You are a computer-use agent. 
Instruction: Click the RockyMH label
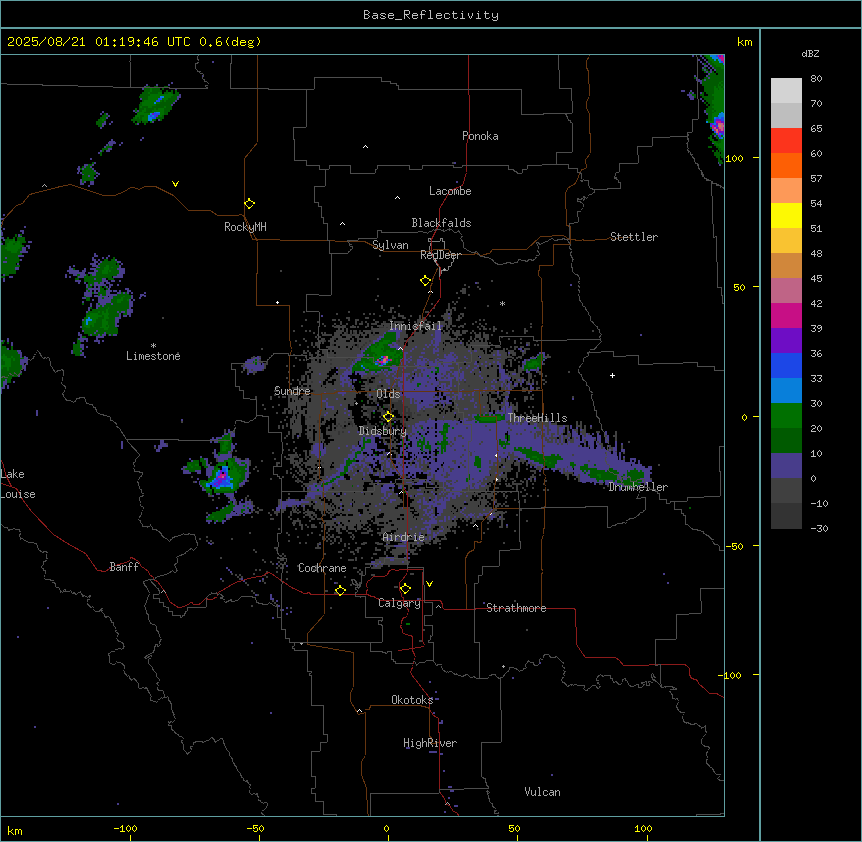coord(245,227)
